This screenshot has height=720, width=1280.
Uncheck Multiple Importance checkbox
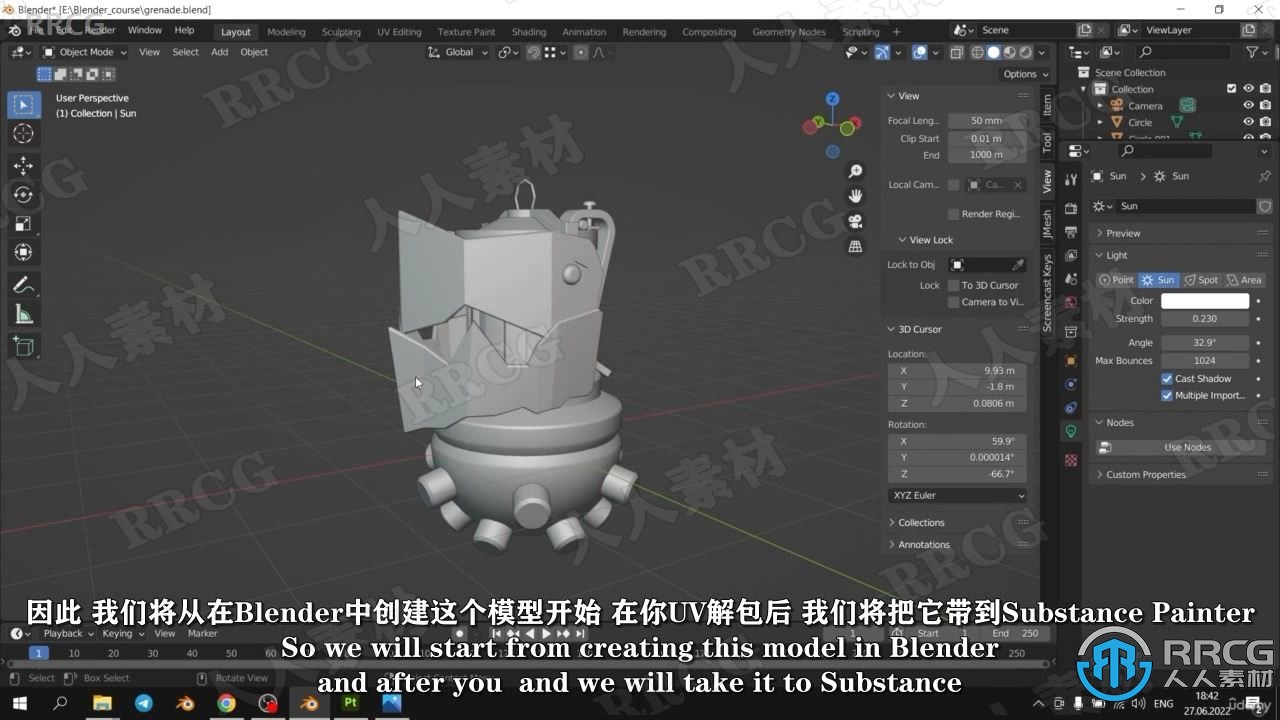click(x=1167, y=396)
